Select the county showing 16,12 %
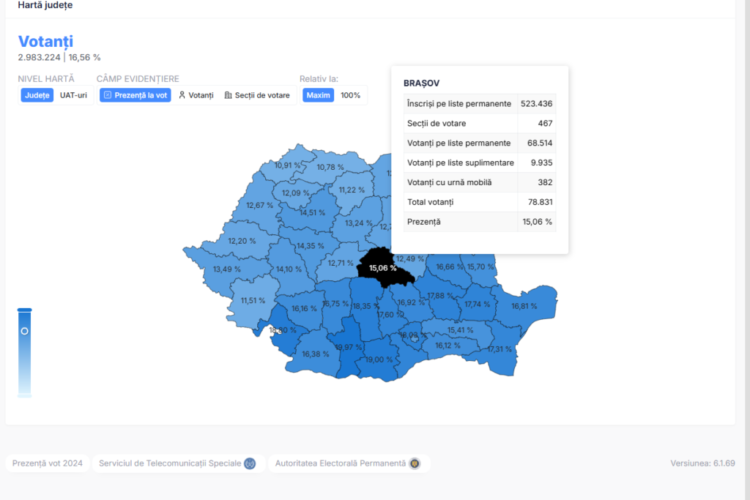 [448, 345]
